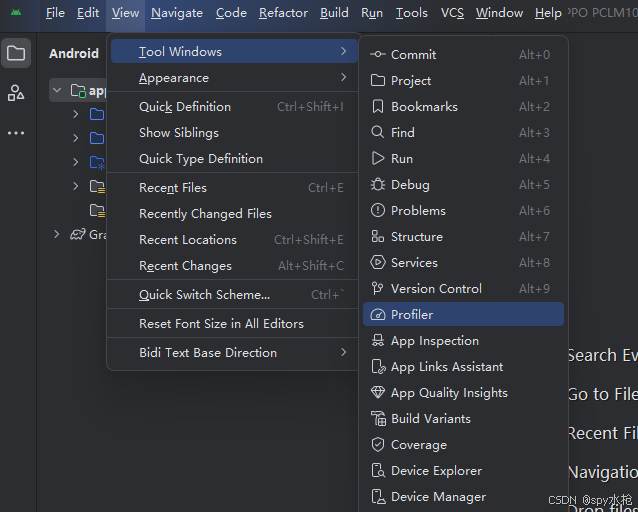
Task: Open the Help menu
Action: (x=548, y=13)
